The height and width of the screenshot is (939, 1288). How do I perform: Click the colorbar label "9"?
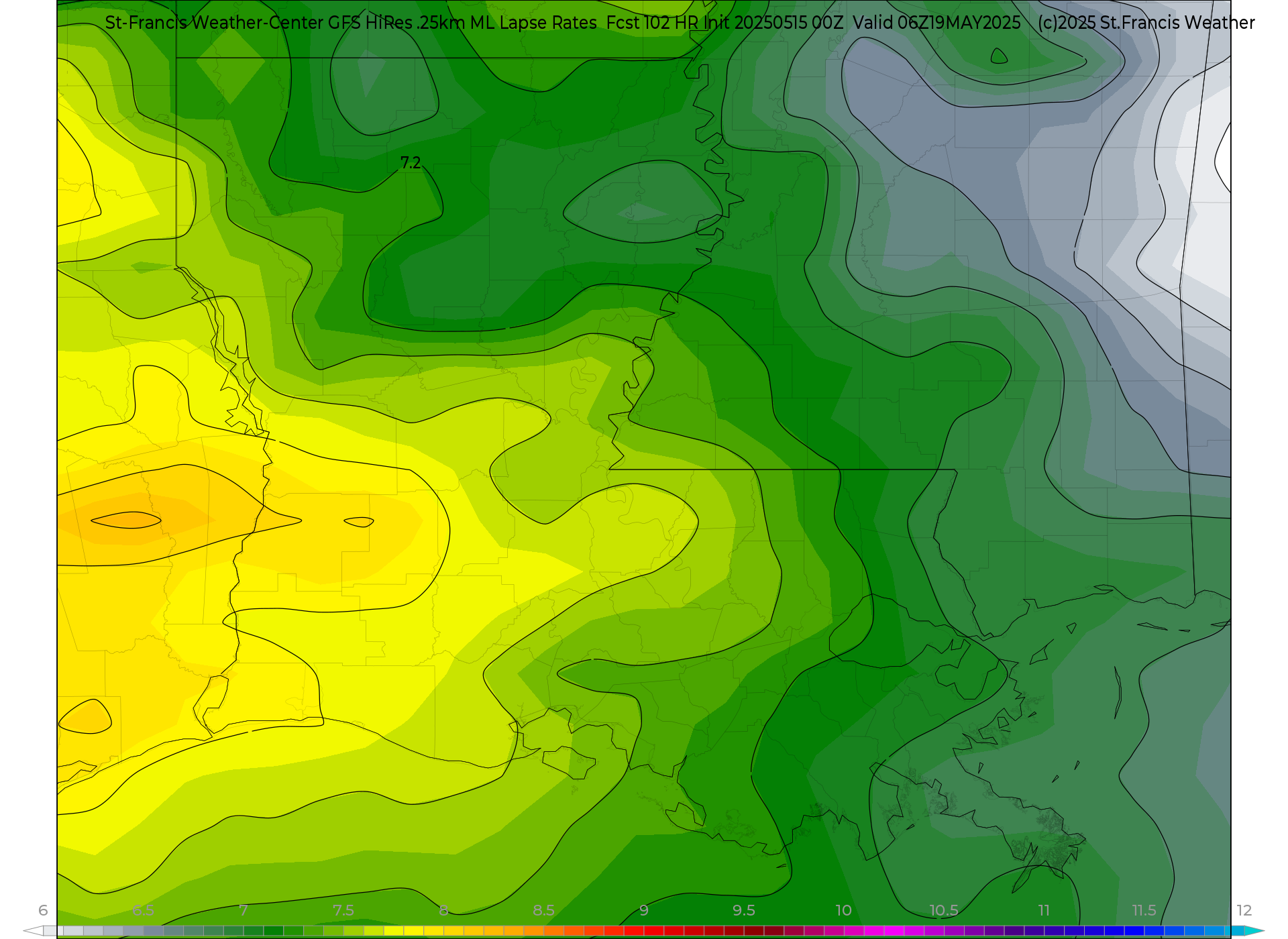pos(644,910)
